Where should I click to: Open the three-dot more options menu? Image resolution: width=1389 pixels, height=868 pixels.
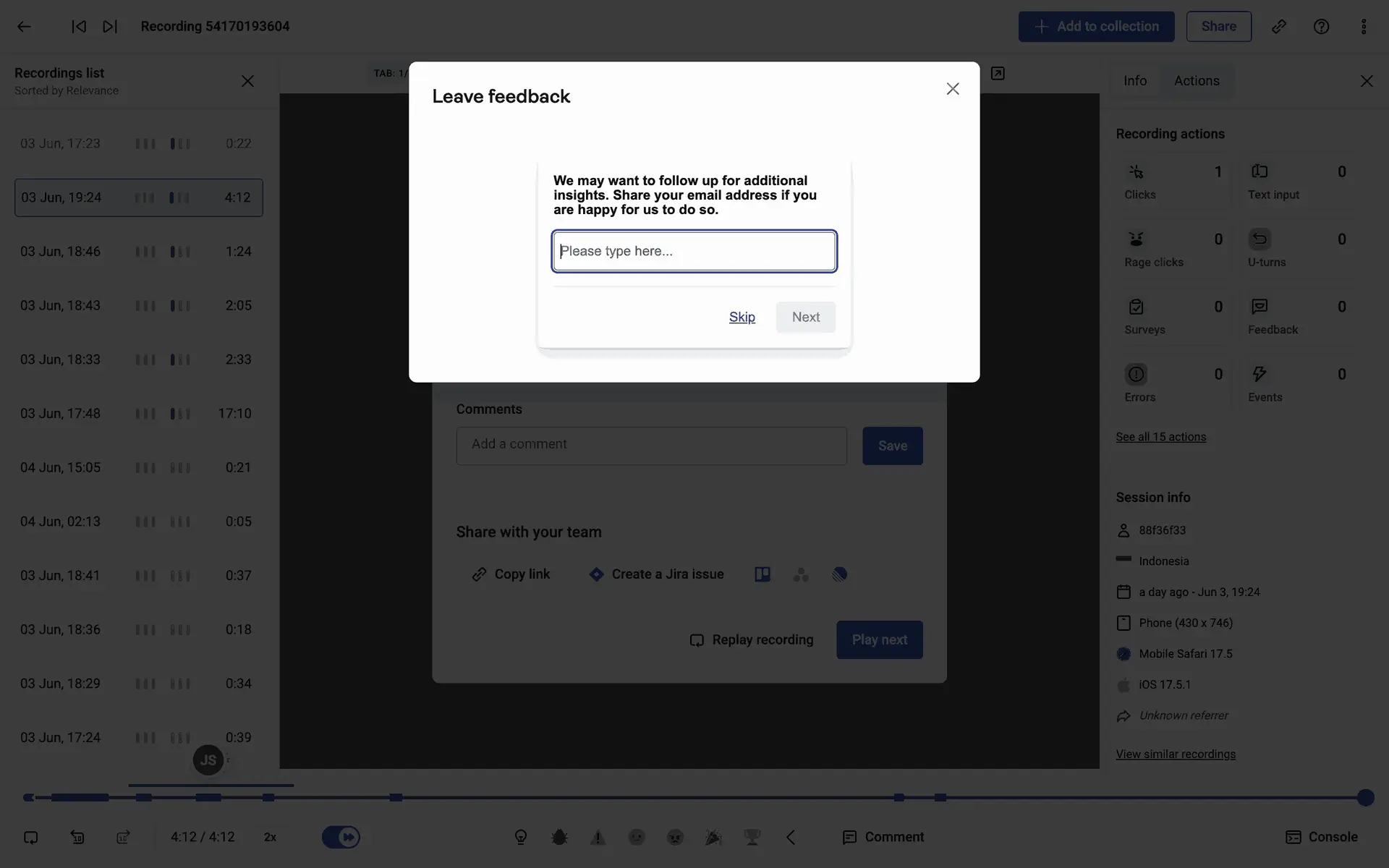point(1364,27)
